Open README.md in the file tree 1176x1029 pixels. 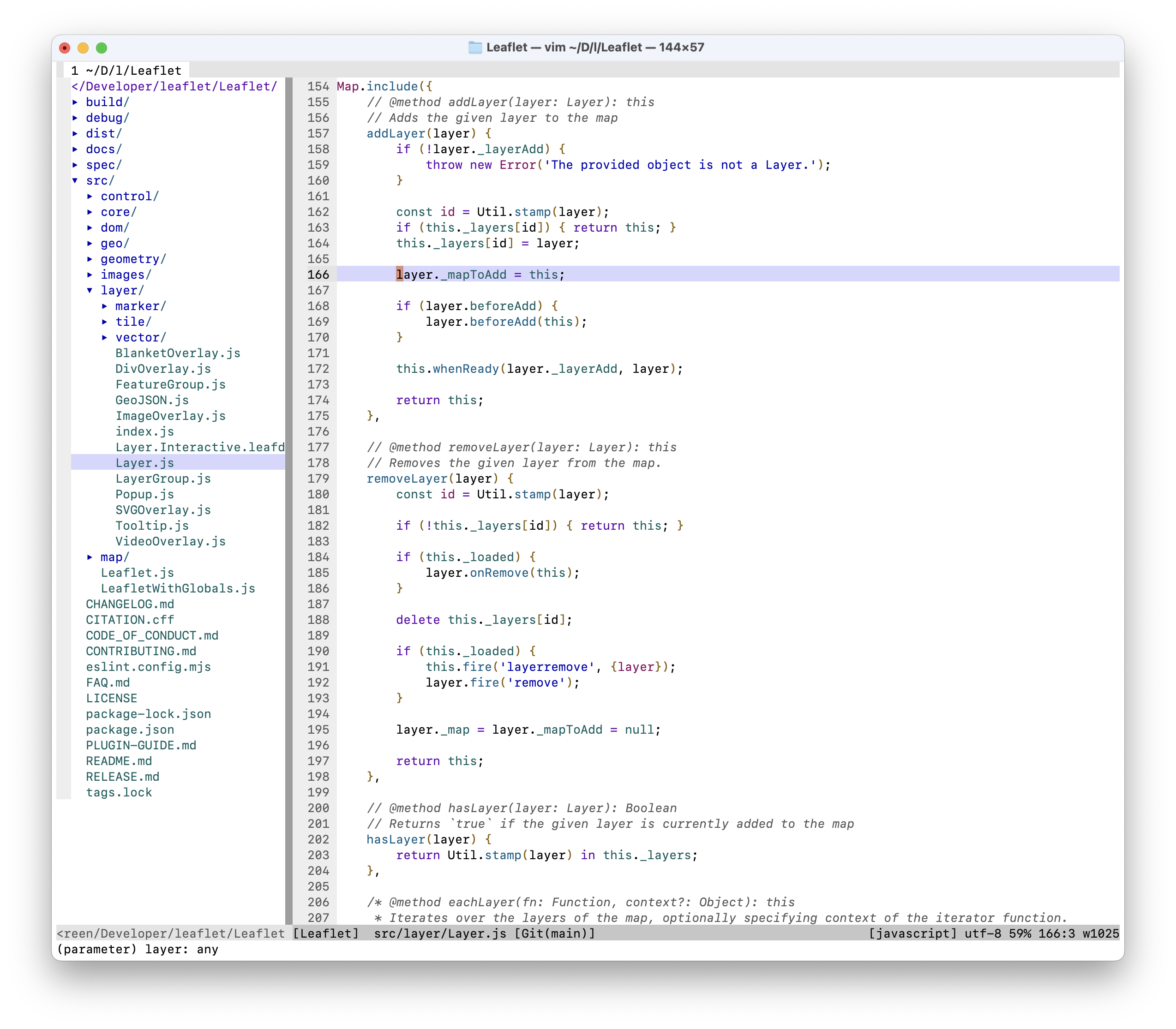coord(120,761)
